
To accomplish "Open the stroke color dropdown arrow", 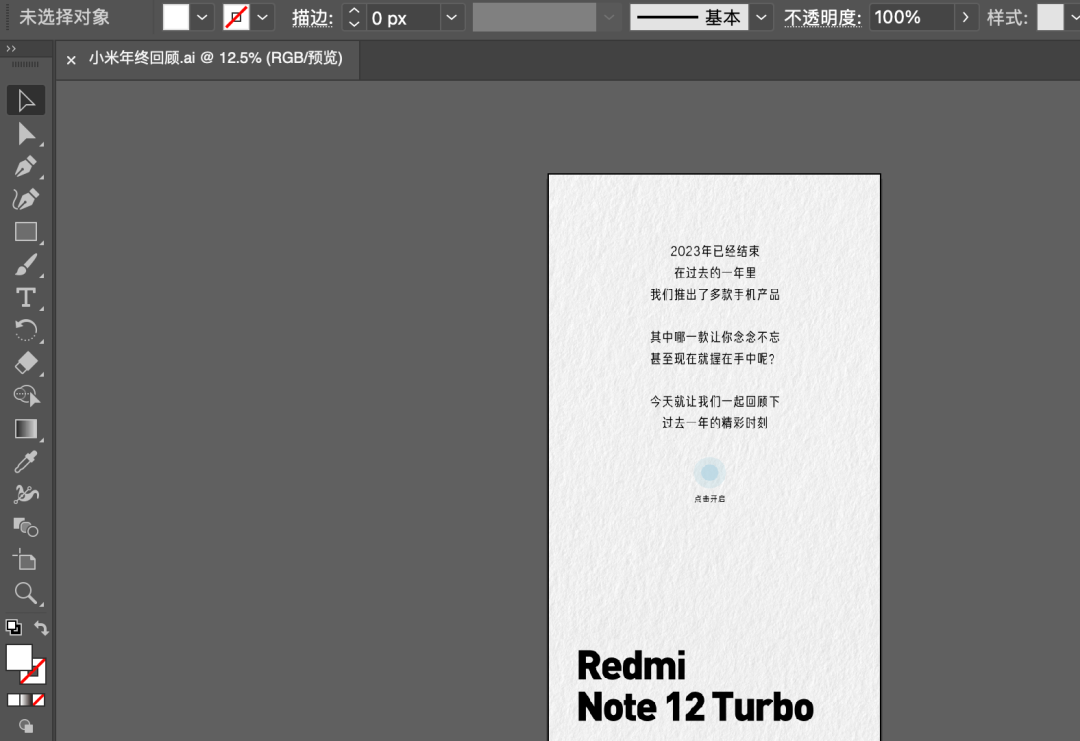I will (262, 17).
